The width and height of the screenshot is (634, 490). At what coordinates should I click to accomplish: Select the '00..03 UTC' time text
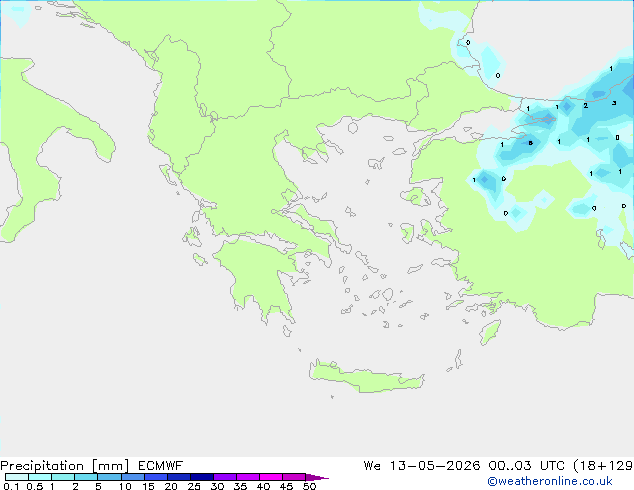point(526,466)
